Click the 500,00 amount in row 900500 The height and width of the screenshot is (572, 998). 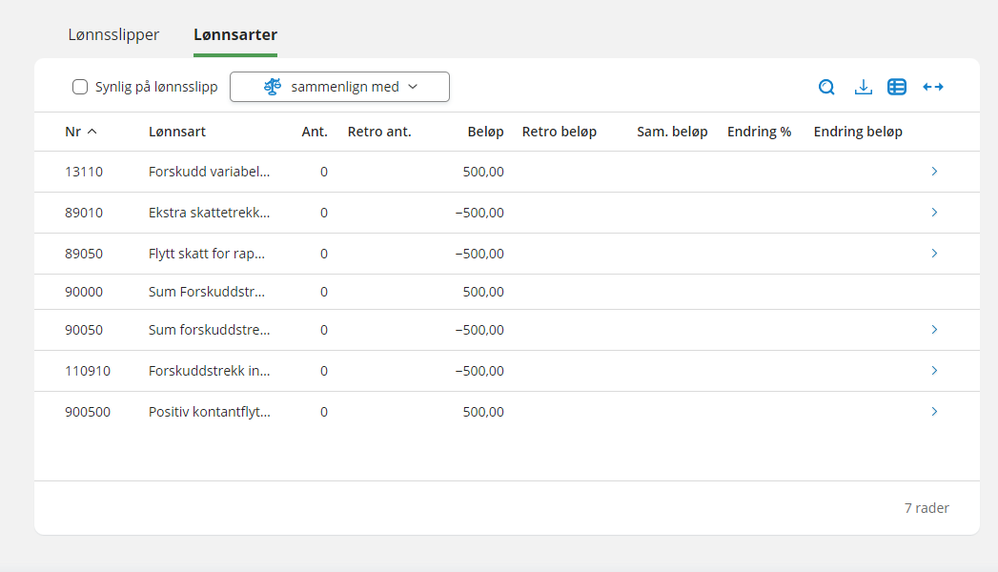(x=483, y=412)
